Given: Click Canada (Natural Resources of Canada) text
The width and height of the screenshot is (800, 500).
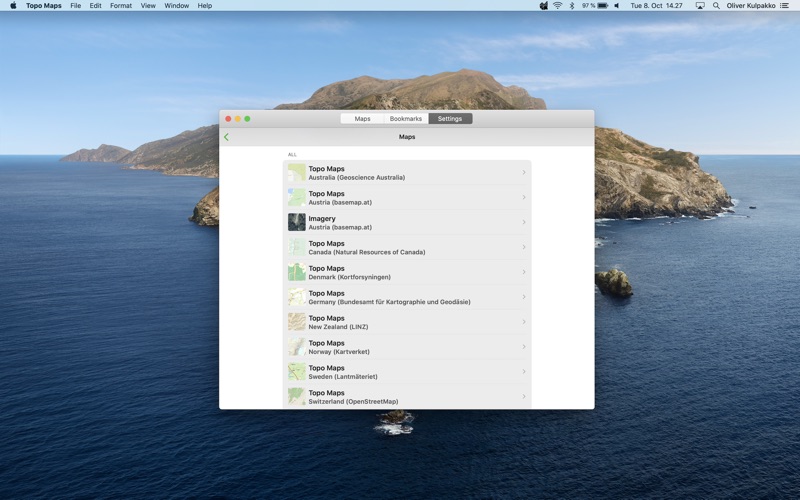Looking at the screenshot, I should pyautogui.click(x=367, y=252).
